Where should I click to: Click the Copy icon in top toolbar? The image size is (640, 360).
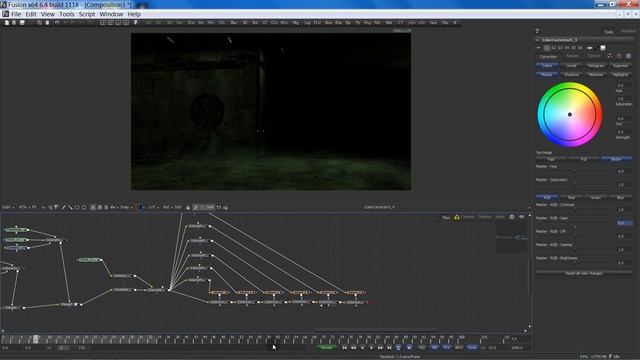point(39,22)
